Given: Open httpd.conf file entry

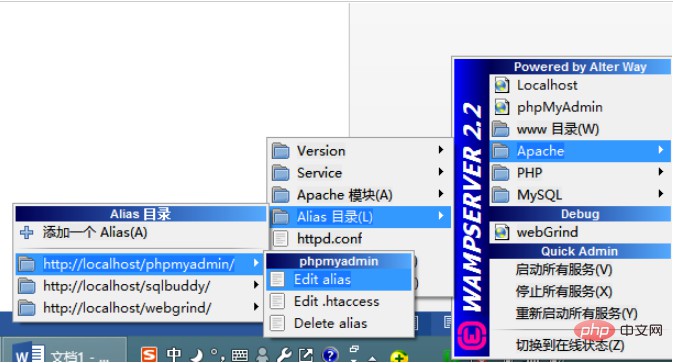Looking at the screenshot, I should [360, 239].
